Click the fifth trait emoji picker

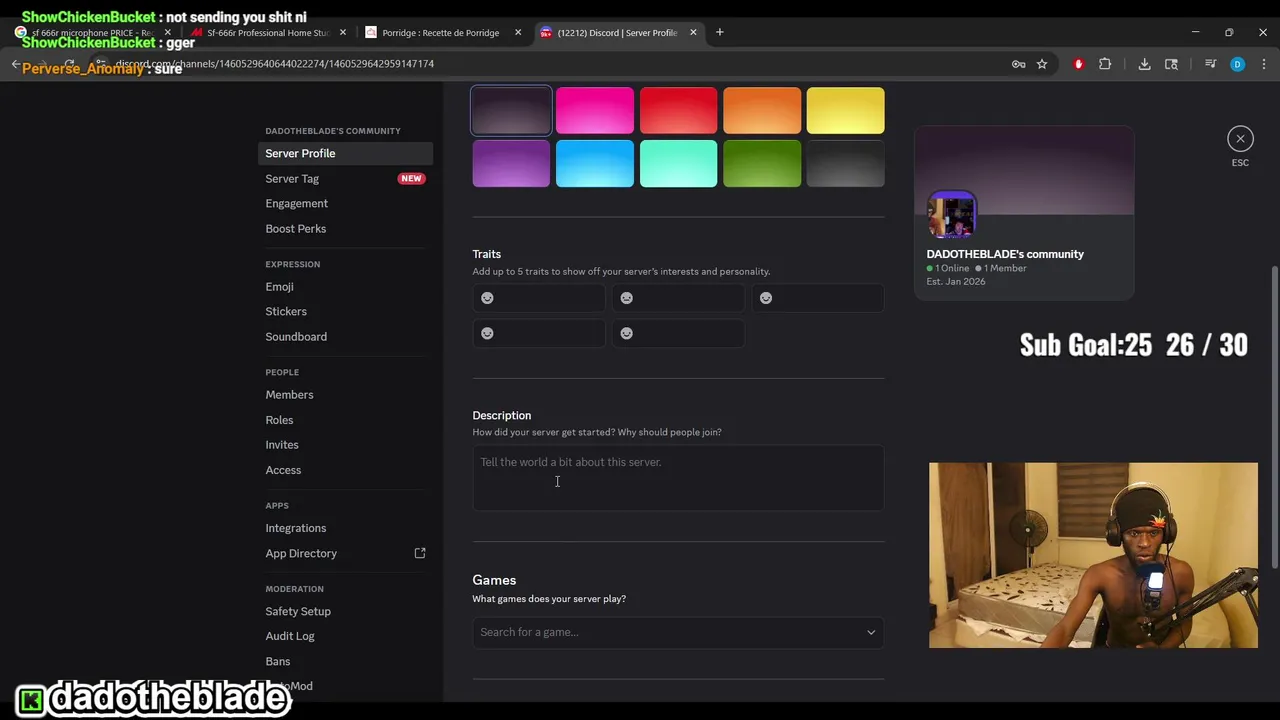626,333
